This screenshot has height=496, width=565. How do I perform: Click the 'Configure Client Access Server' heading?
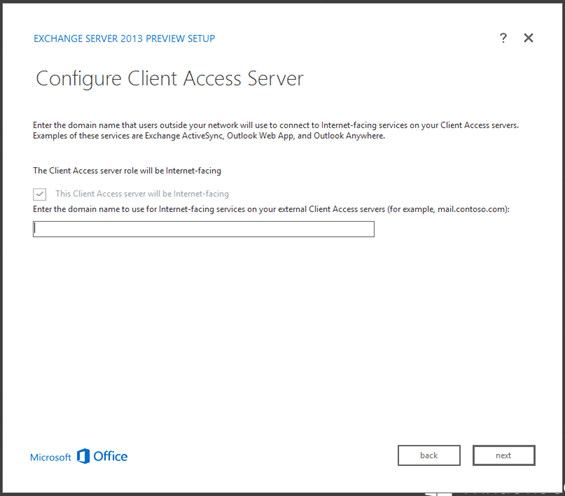point(170,79)
